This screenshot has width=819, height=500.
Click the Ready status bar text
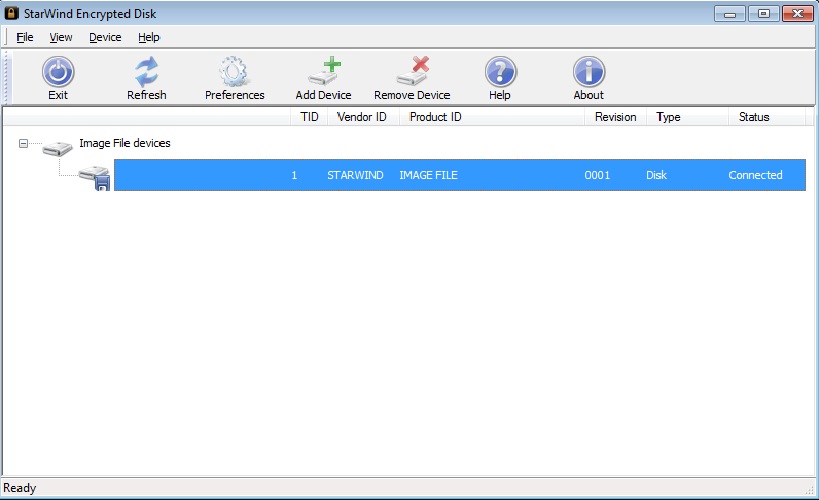coord(19,488)
